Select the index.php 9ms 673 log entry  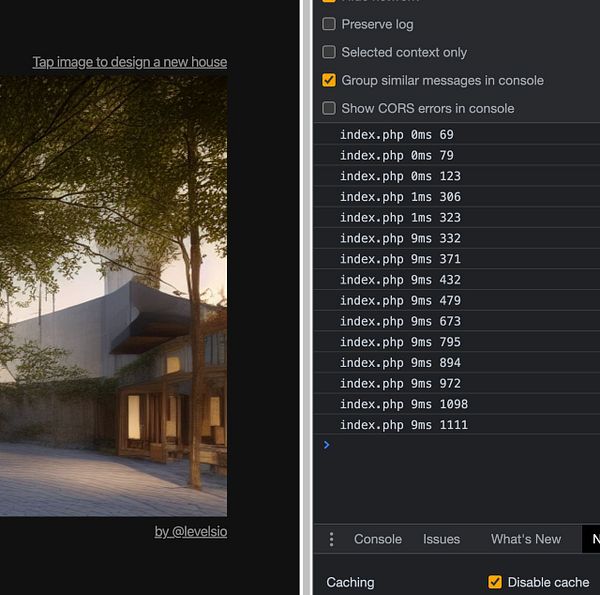pyautogui.click(x=457, y=321)
